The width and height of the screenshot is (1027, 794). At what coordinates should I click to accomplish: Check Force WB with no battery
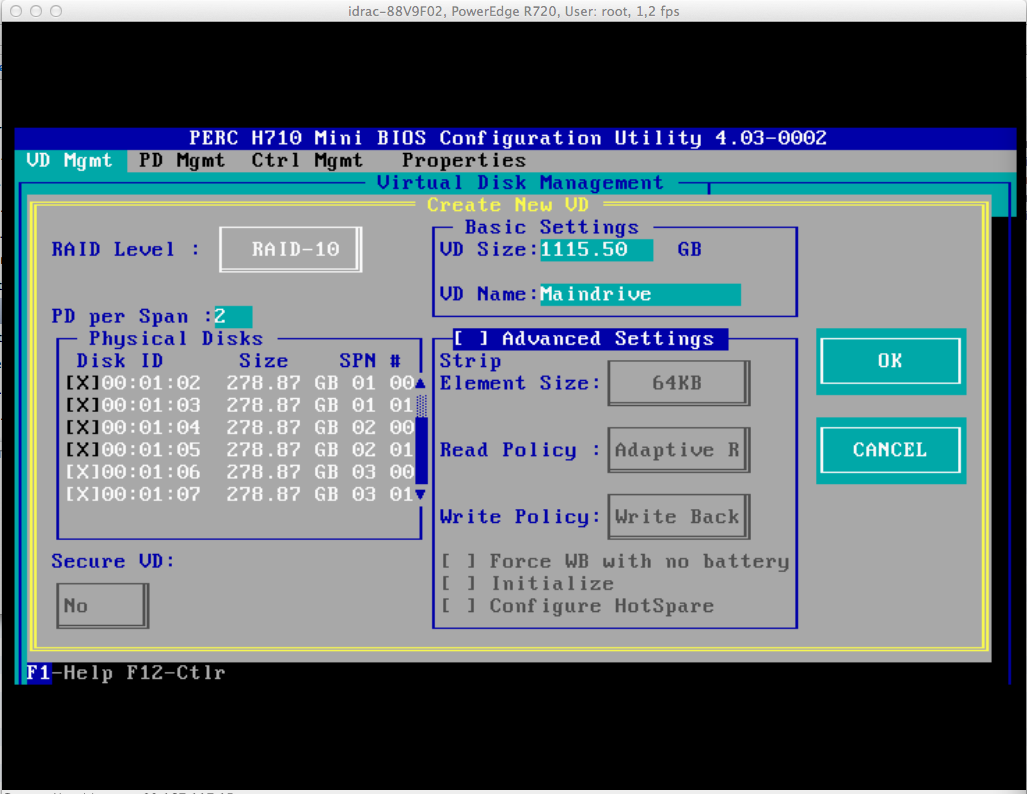(458, 561)
